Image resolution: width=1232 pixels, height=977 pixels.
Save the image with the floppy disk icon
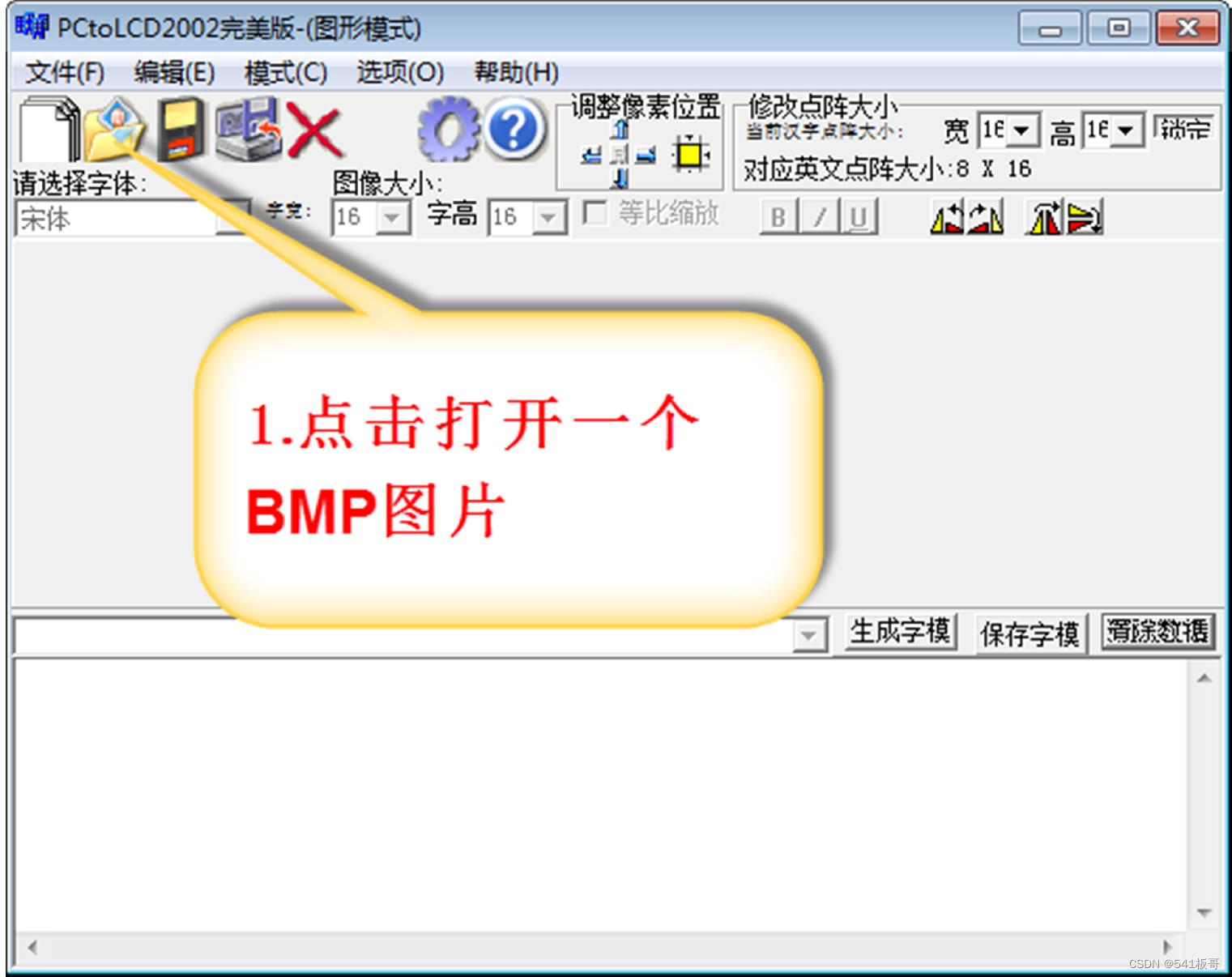(180, 130)
